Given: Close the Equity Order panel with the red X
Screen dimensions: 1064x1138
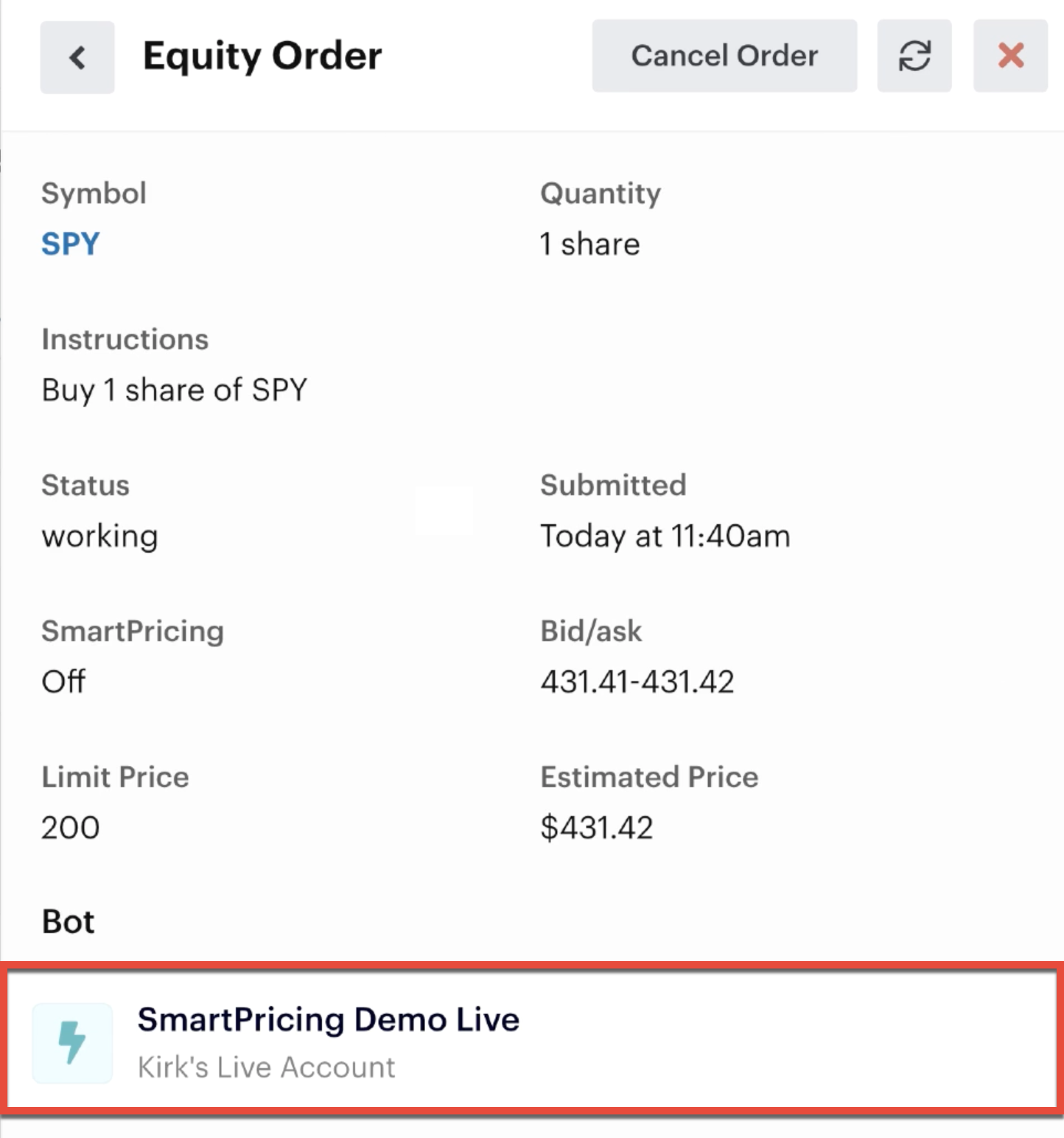Looking at the screenshot, I should (x=1010, y=56).
